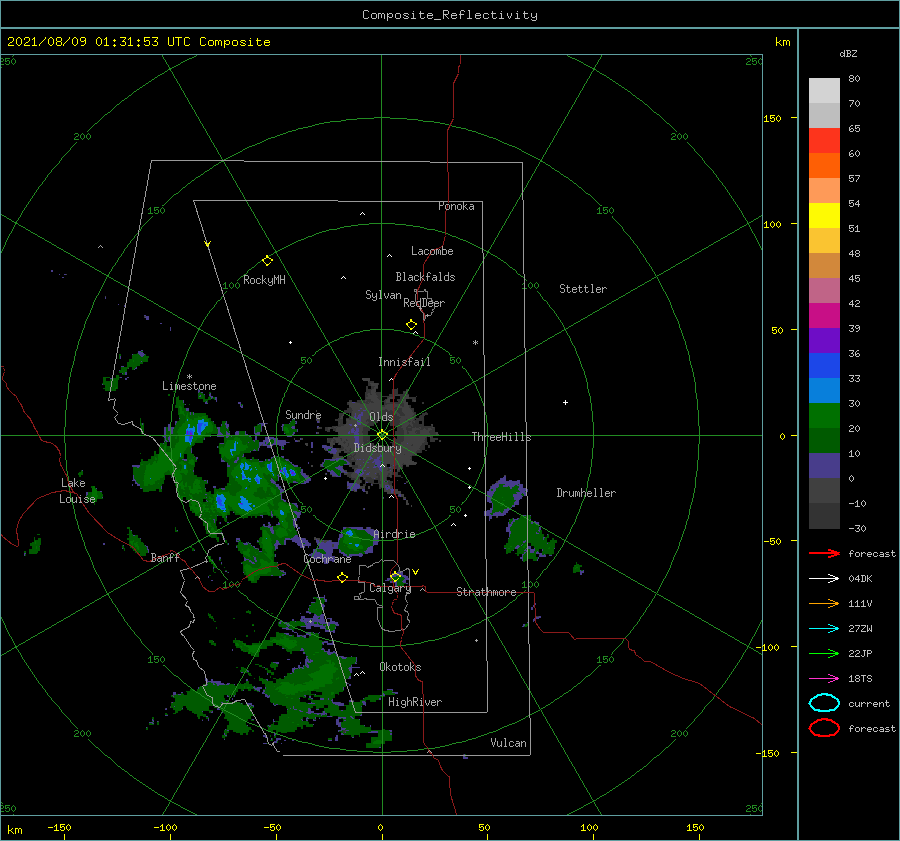Click the Ponoka city label
900x841 pixels.
tap(456, 206)
